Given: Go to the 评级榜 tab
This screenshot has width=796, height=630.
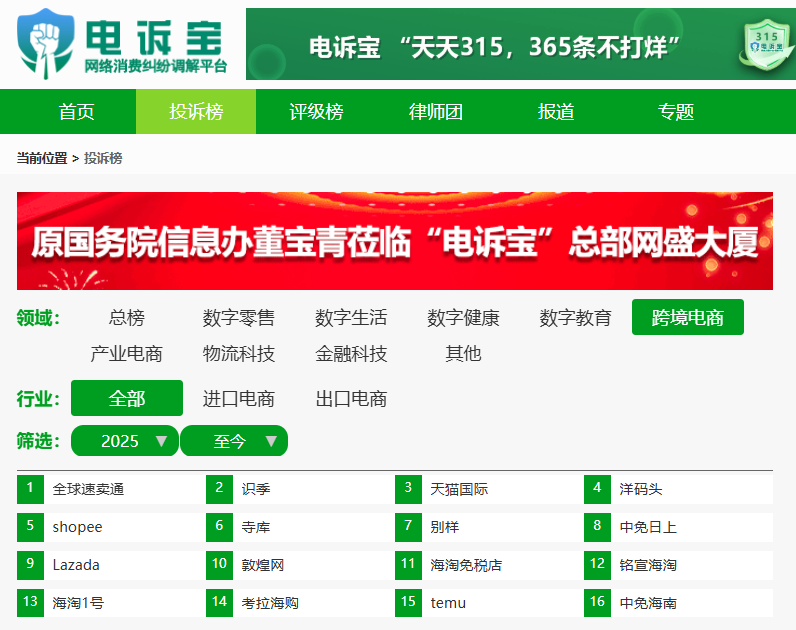Looking at the screenshot, I should 316,112.
